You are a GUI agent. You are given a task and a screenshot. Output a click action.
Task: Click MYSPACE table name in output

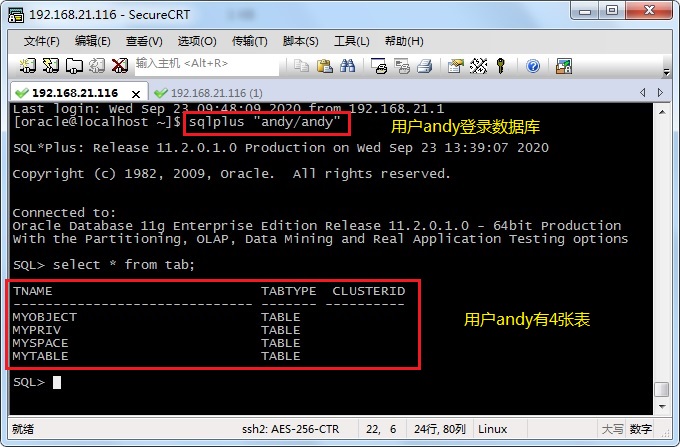pos(40,343)
